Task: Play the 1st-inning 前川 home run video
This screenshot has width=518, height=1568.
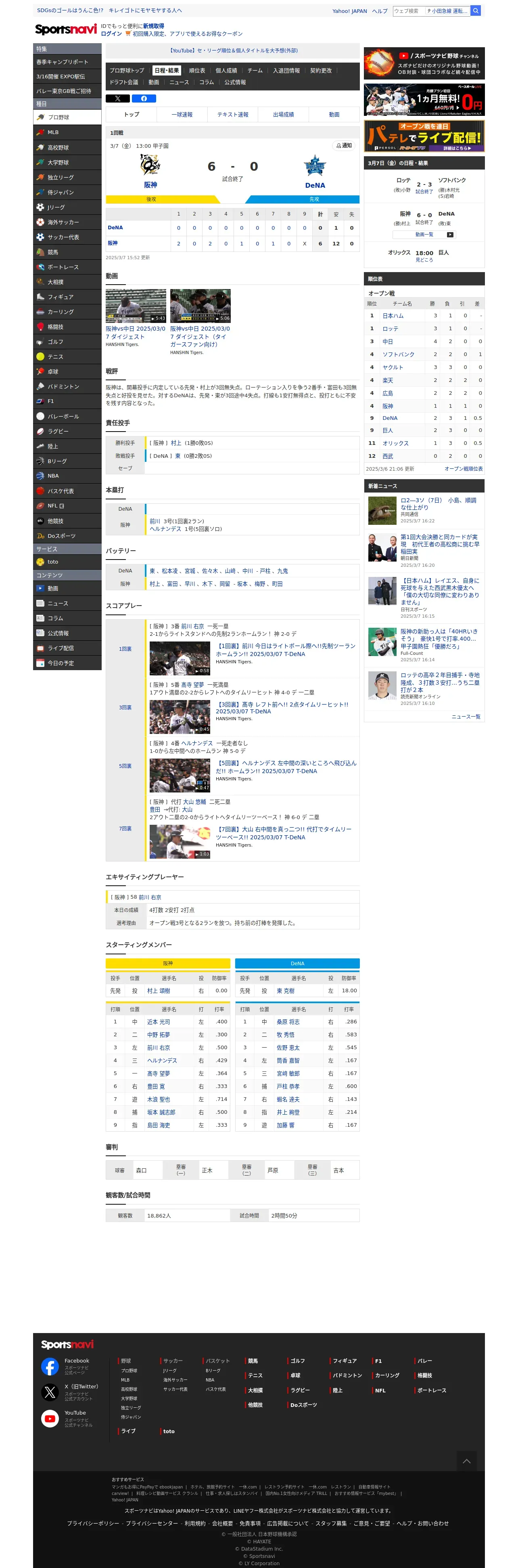Action: tap(180, 658)
